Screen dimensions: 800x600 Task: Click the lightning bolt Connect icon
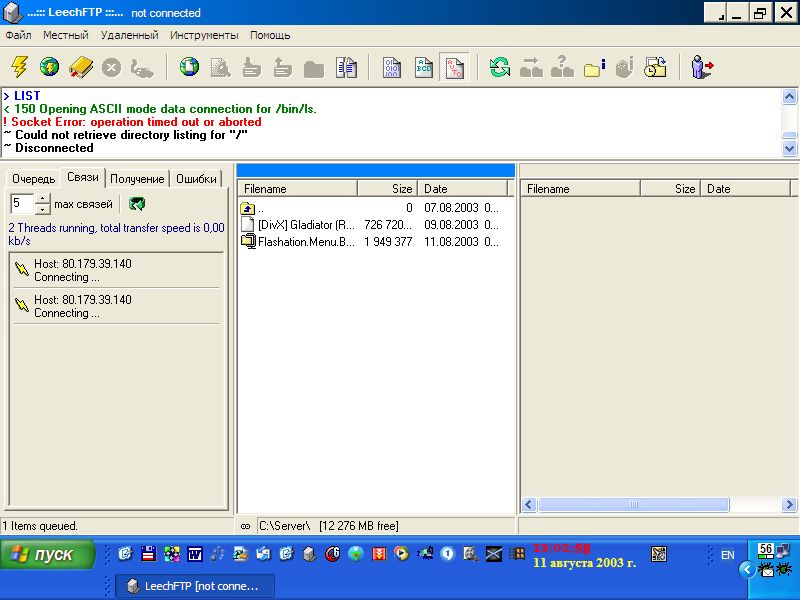click(19, 67)
